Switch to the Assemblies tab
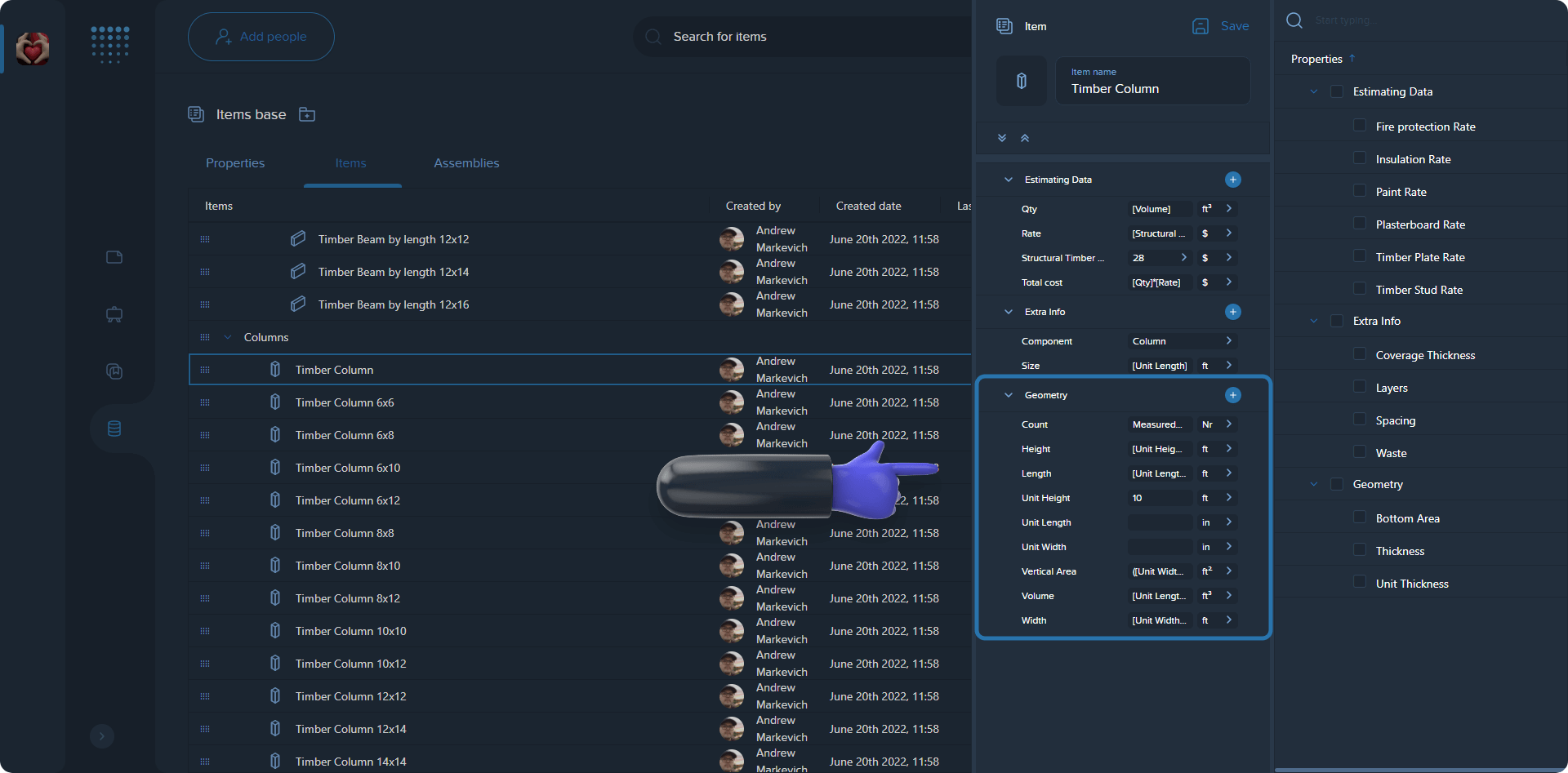1568x773 pixels. tap(466, 163)
